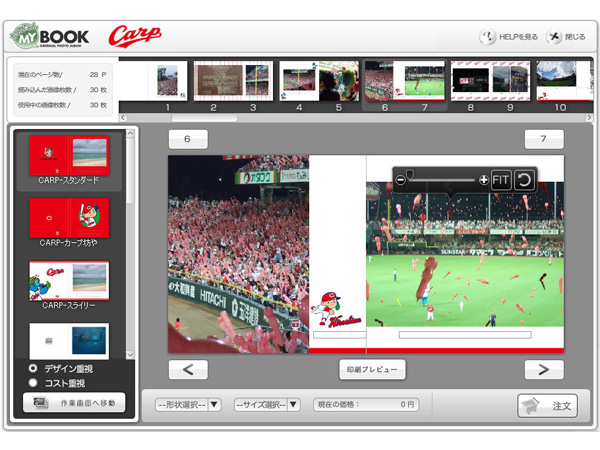Choose the whale shark template thumbnail
The height and width of the screenshot is (450, 600).
pyautogui.click(x=69, y=341)
